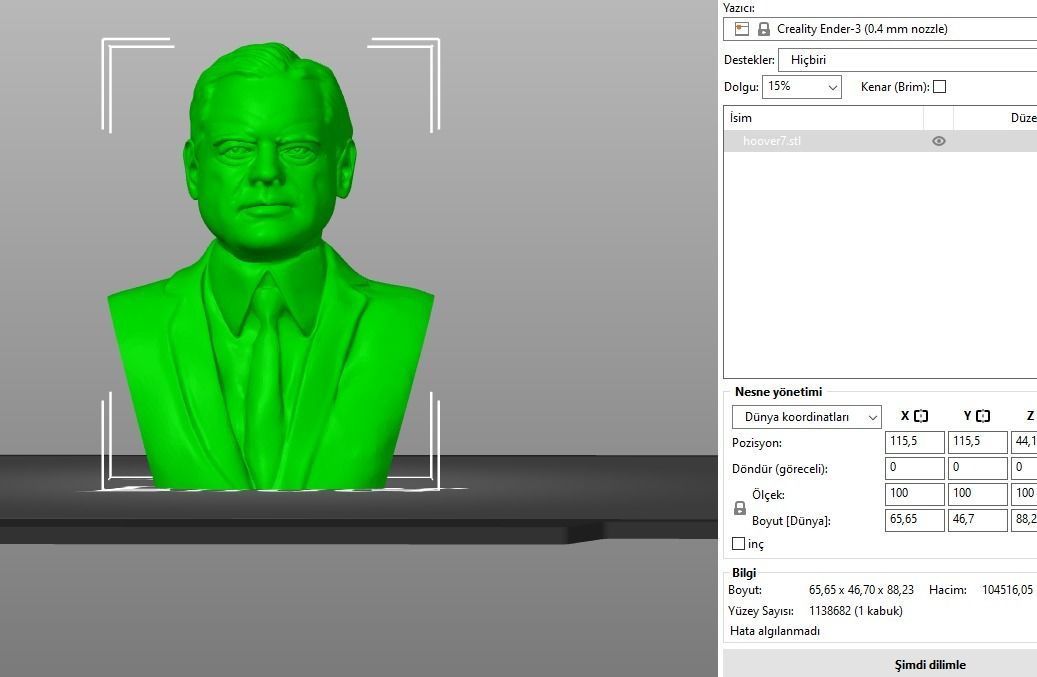Click the Boyut info value 65,65 x 46,70 x 88,23
The image size is (1037, 677).
861,590
